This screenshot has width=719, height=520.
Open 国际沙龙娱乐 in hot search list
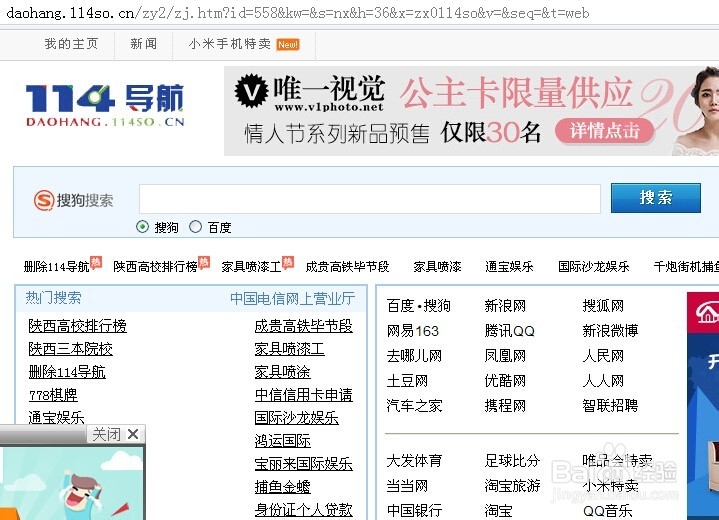coord(296,418)
